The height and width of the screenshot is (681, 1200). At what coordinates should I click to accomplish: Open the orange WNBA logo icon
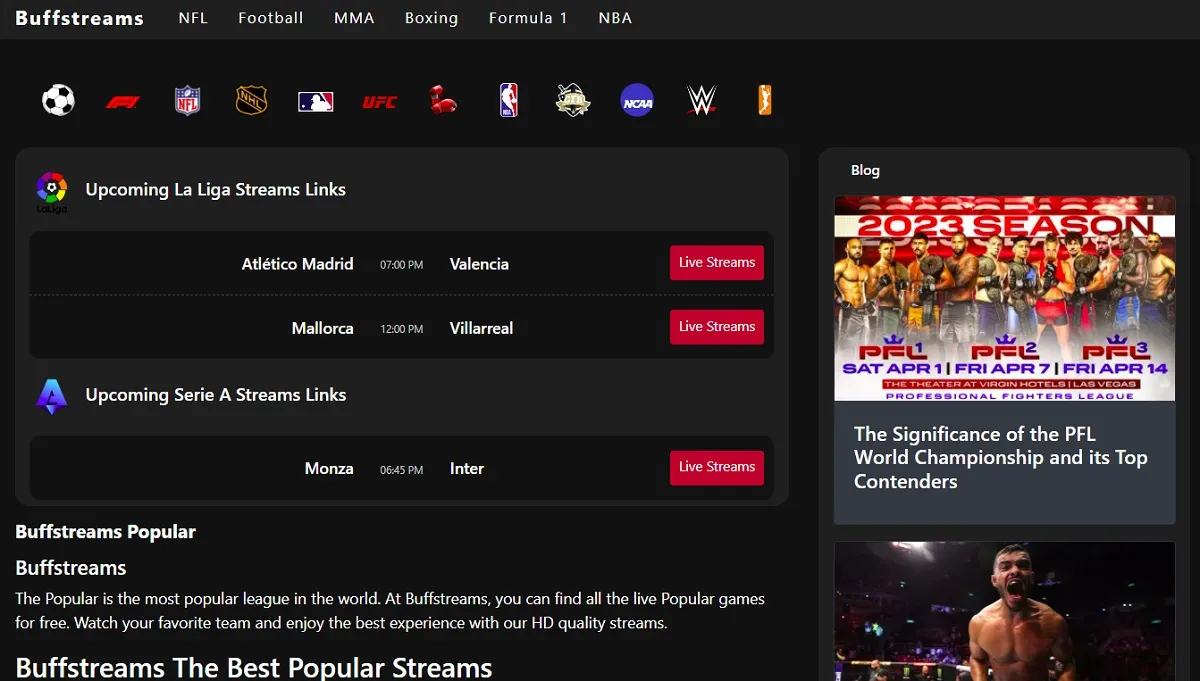click(x=765, y=100)
